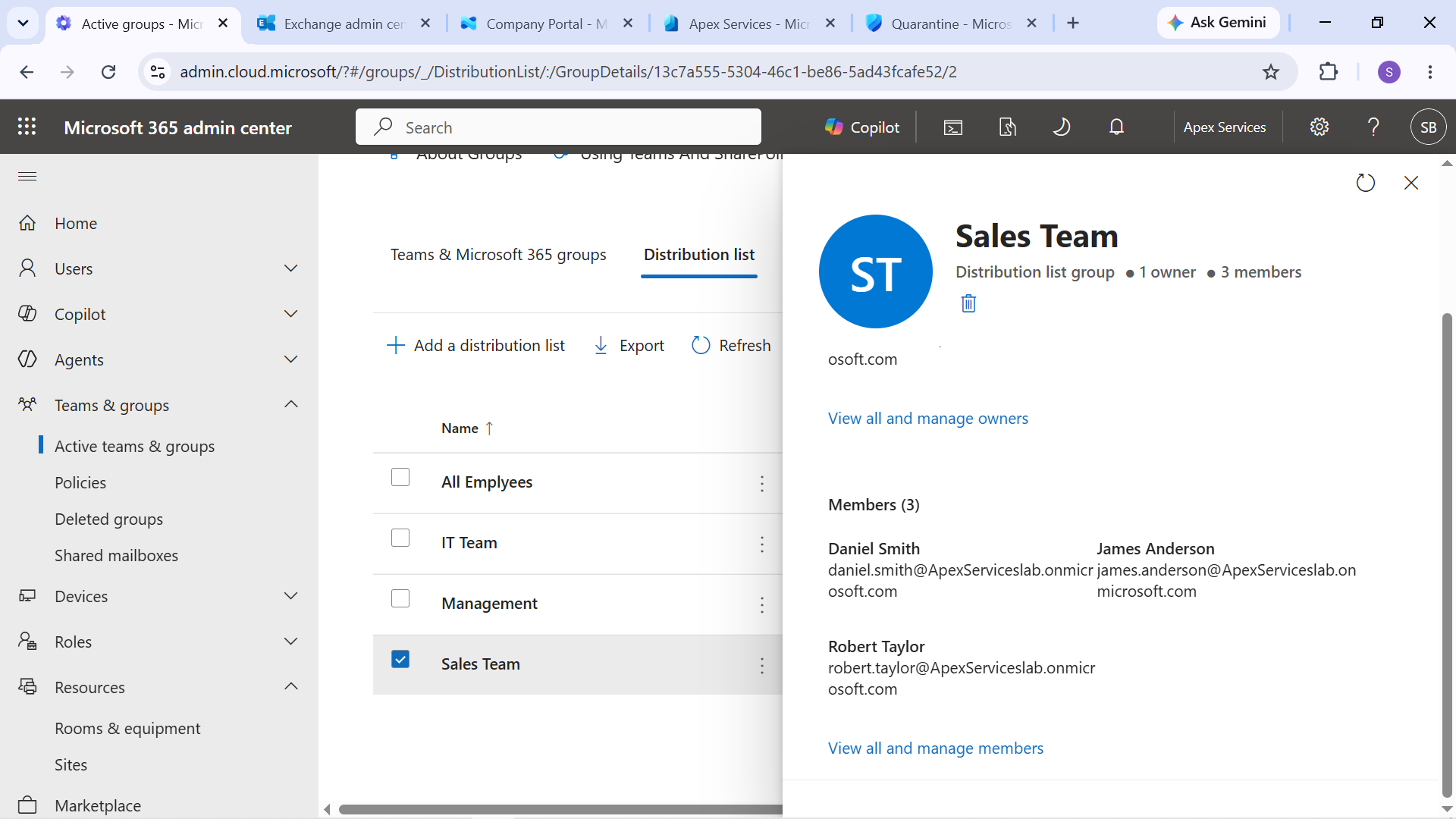Click the admin center Search box
Viewport: 1456px width, 819px height.
(558, 127)
